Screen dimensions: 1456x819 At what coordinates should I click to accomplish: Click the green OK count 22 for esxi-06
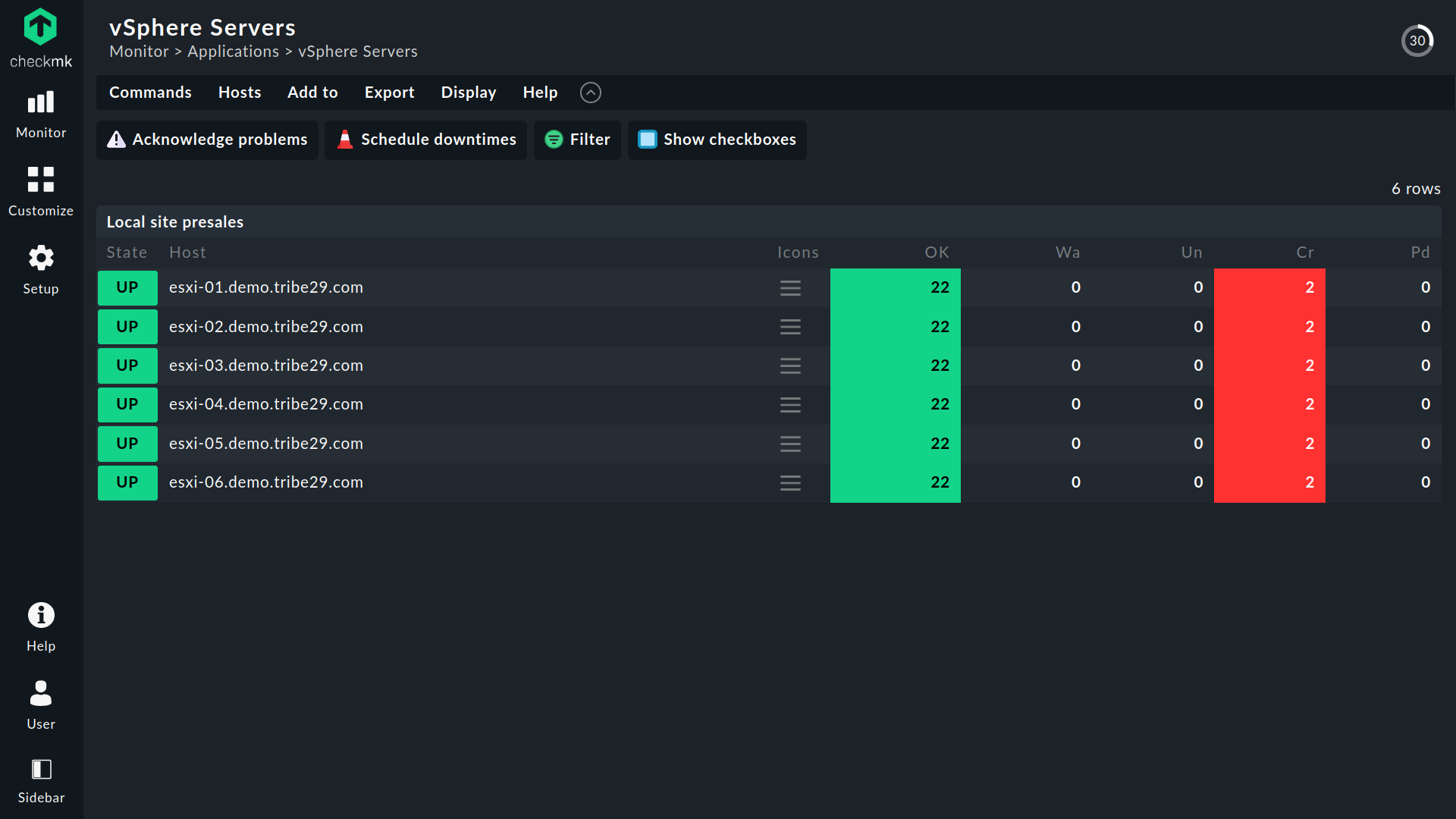(x=895, y=482)
